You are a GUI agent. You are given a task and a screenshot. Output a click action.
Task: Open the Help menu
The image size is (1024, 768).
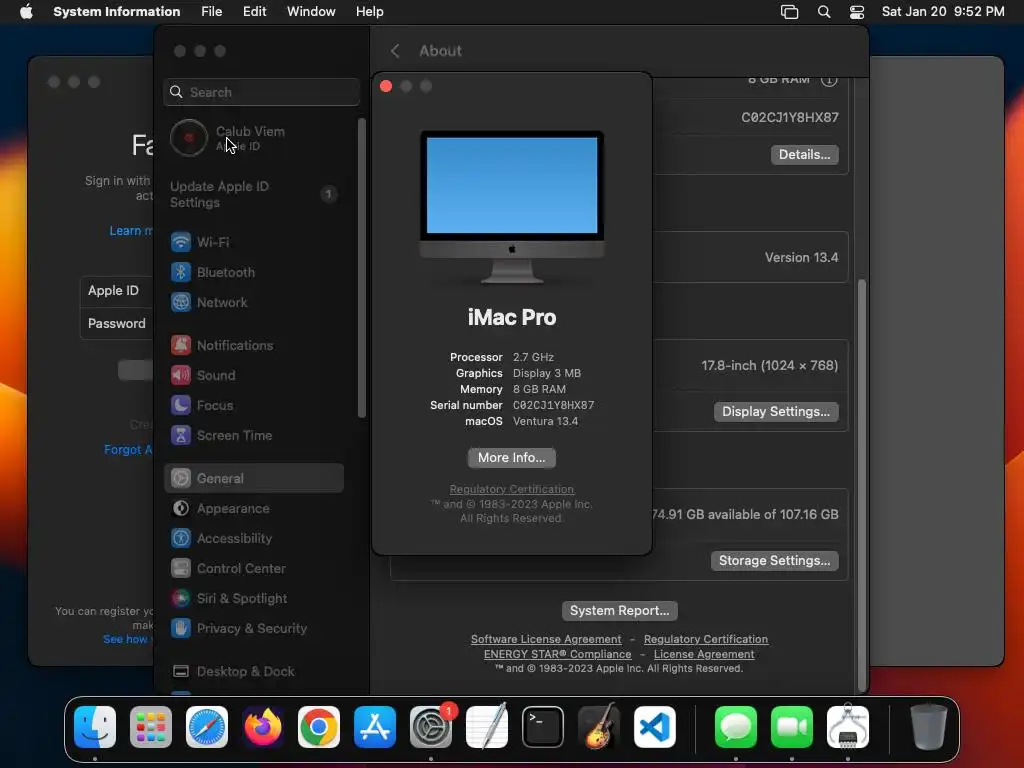[x=370, y=12]
